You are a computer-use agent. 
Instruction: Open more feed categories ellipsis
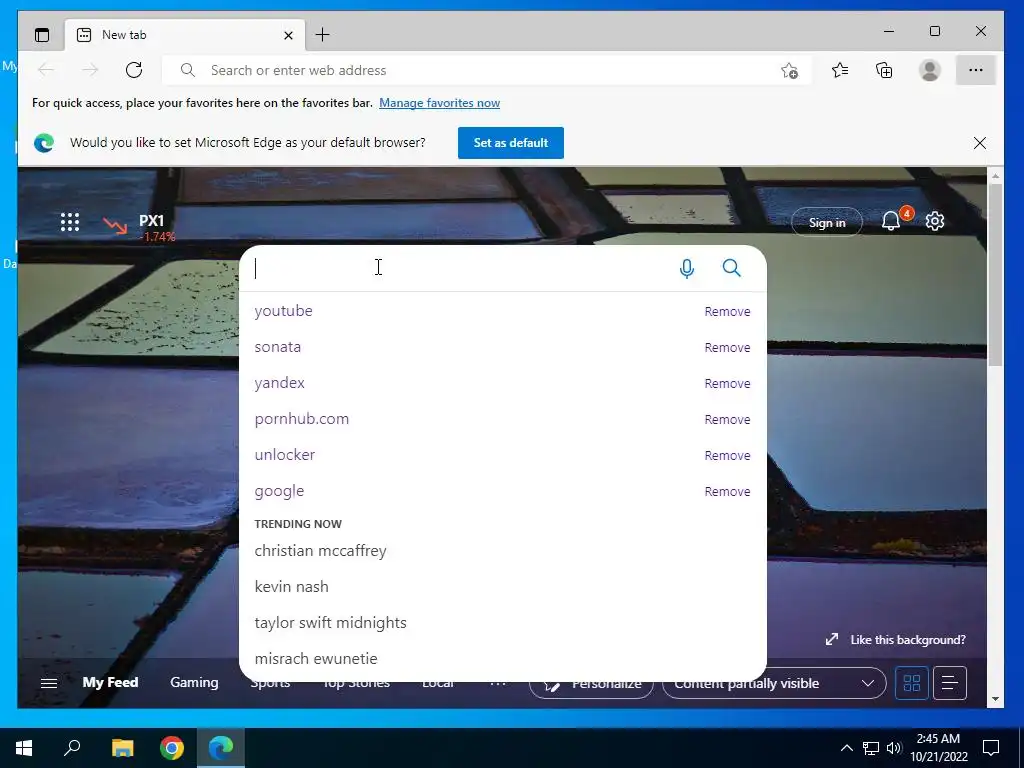(498, 683)
